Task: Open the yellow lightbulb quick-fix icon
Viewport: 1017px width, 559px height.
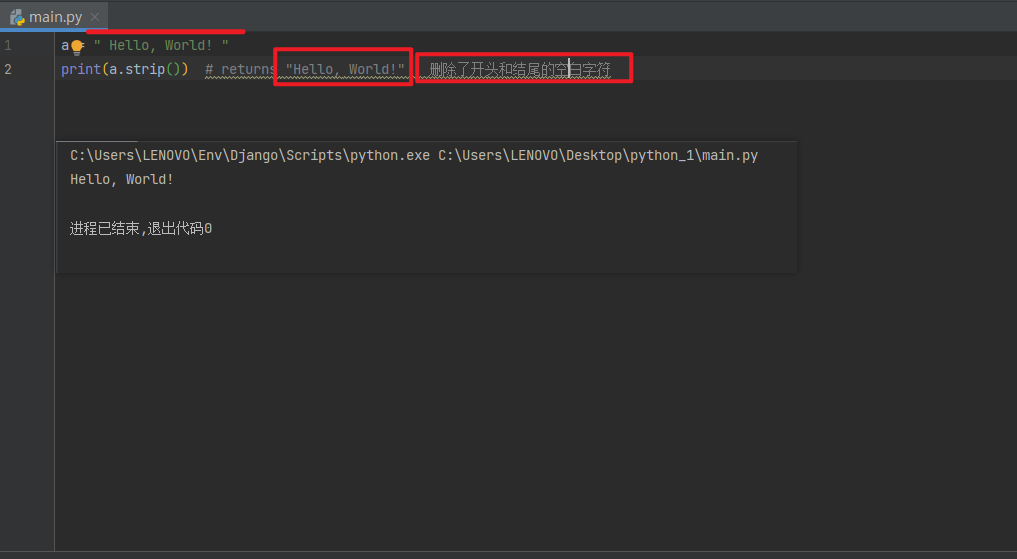Action: (x=77, y=47)
